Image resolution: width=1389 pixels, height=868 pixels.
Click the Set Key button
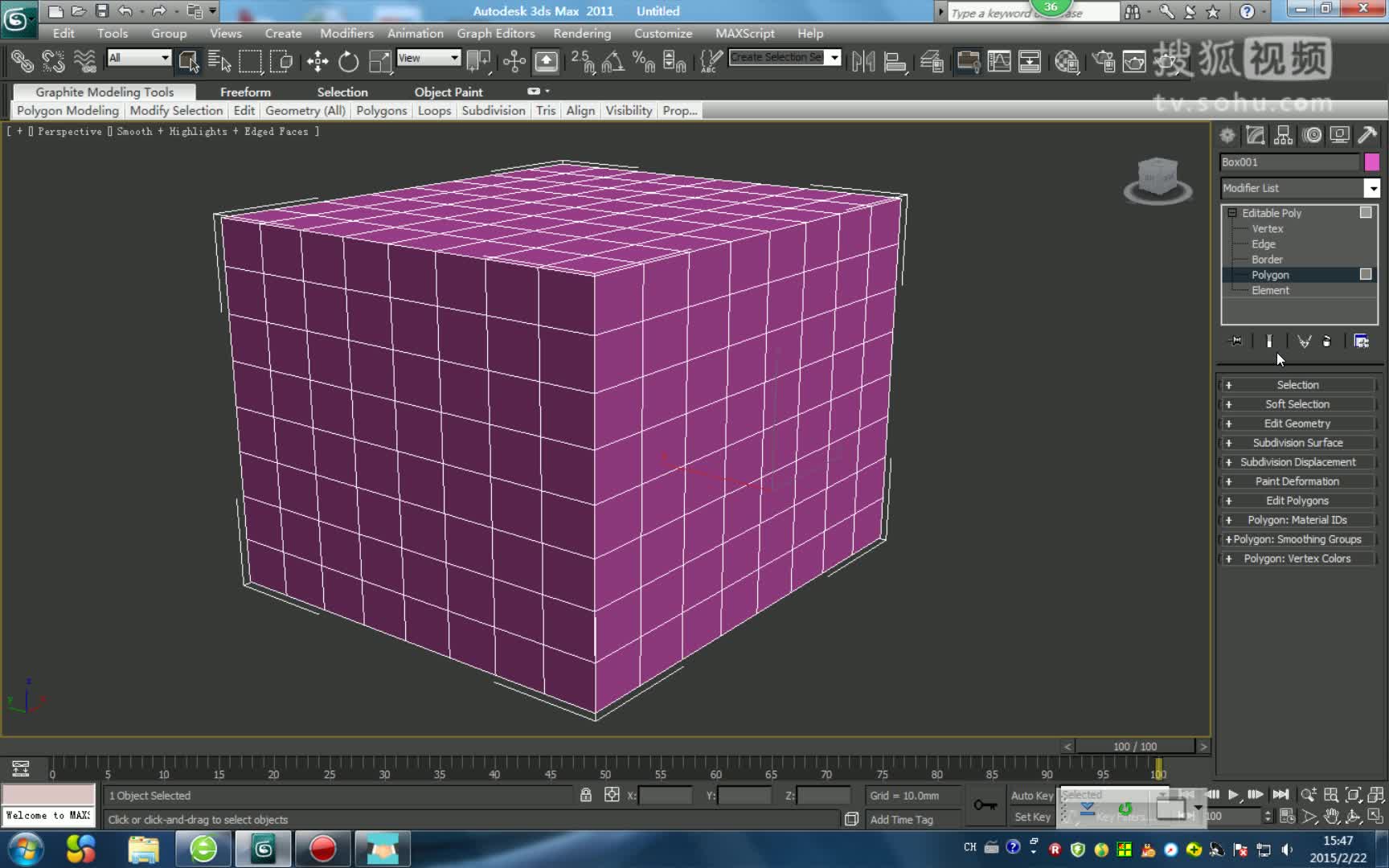[x=1031, y=817]
